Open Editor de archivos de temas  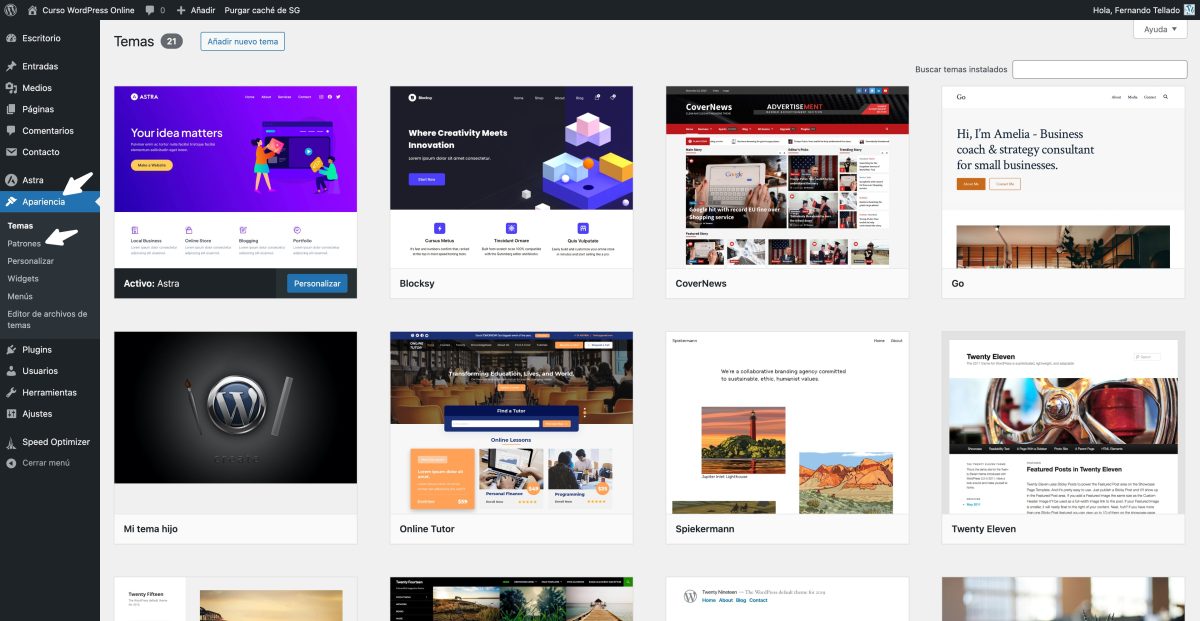(x=47, y=319)
